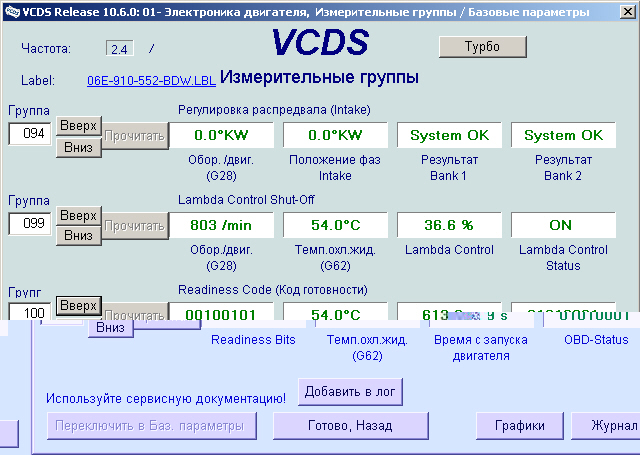
Task: Click the group 094 number field
Action: point(30,133)
